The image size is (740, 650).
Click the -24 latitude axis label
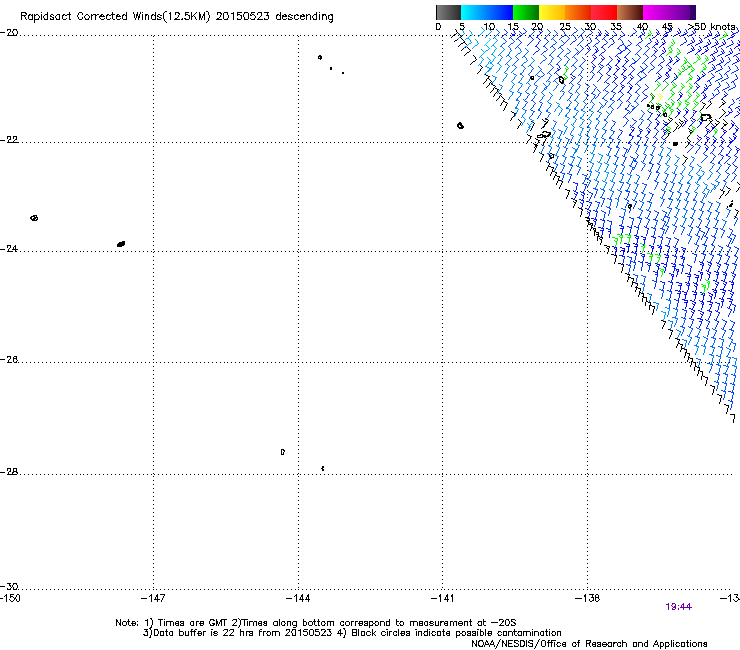pyautogui.click(x=9, y=249)
